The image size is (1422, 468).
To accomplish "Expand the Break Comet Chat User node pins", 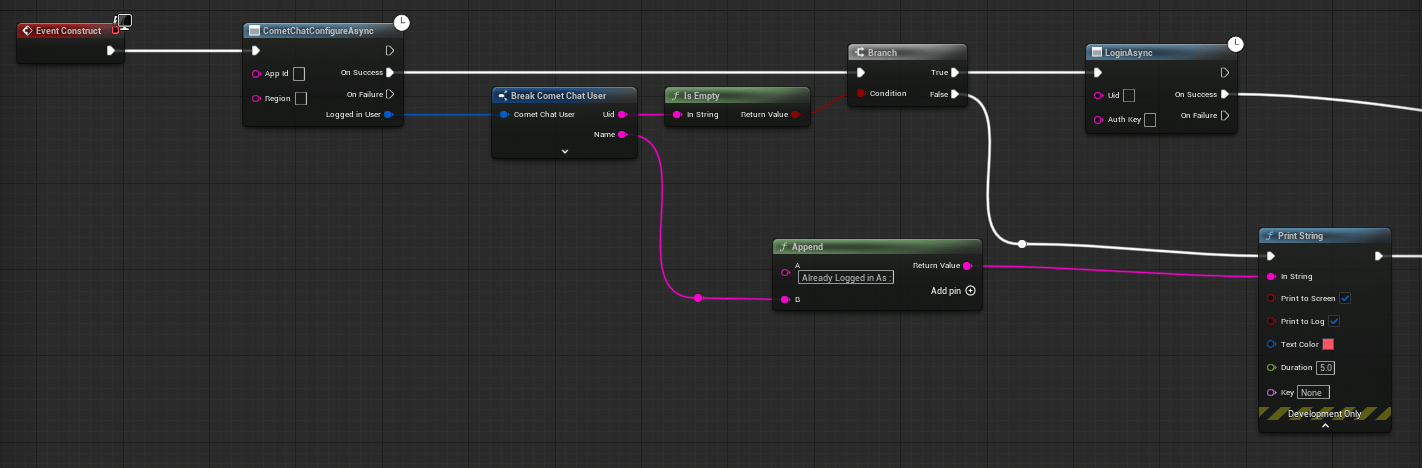I will pos(565,151).
